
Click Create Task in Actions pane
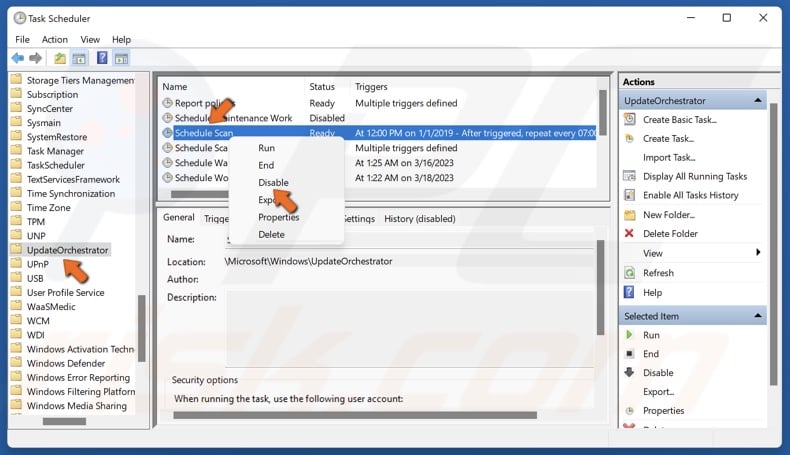[668, 139]
